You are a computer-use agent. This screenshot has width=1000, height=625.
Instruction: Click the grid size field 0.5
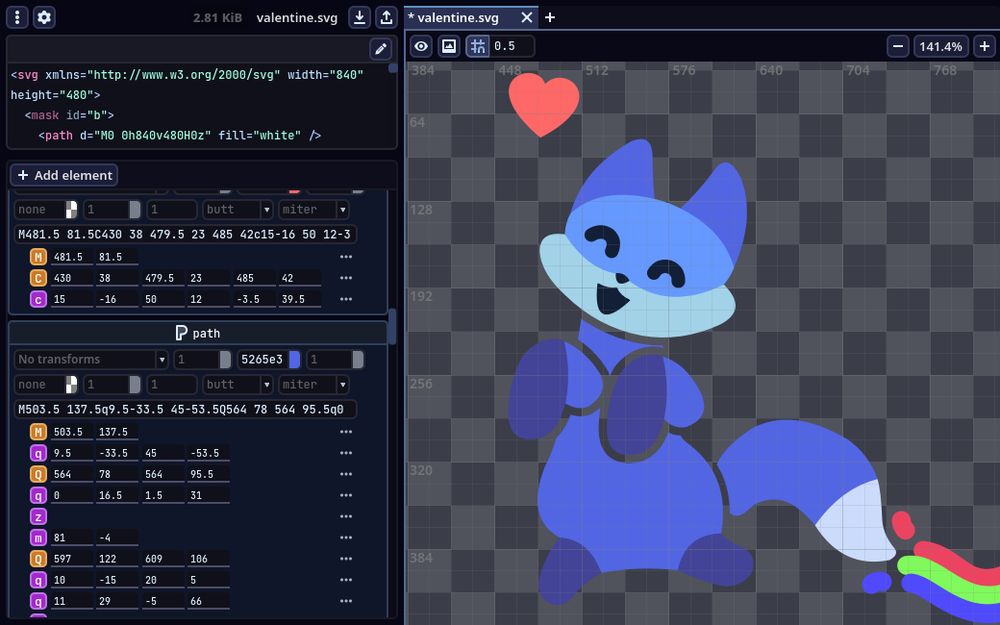[512, 46]
